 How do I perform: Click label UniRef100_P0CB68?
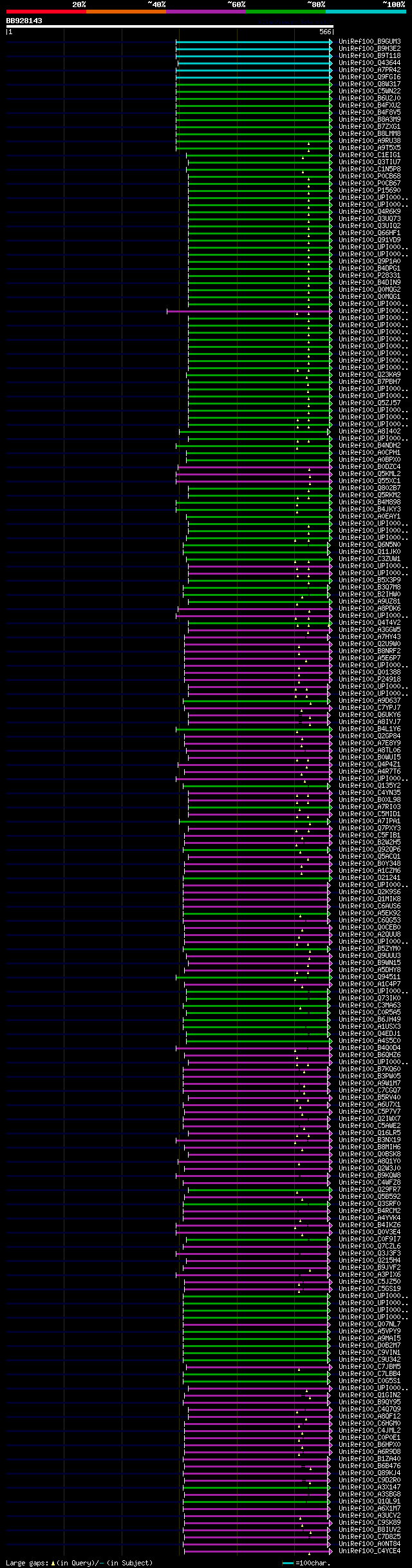click(x=370, y=177)
